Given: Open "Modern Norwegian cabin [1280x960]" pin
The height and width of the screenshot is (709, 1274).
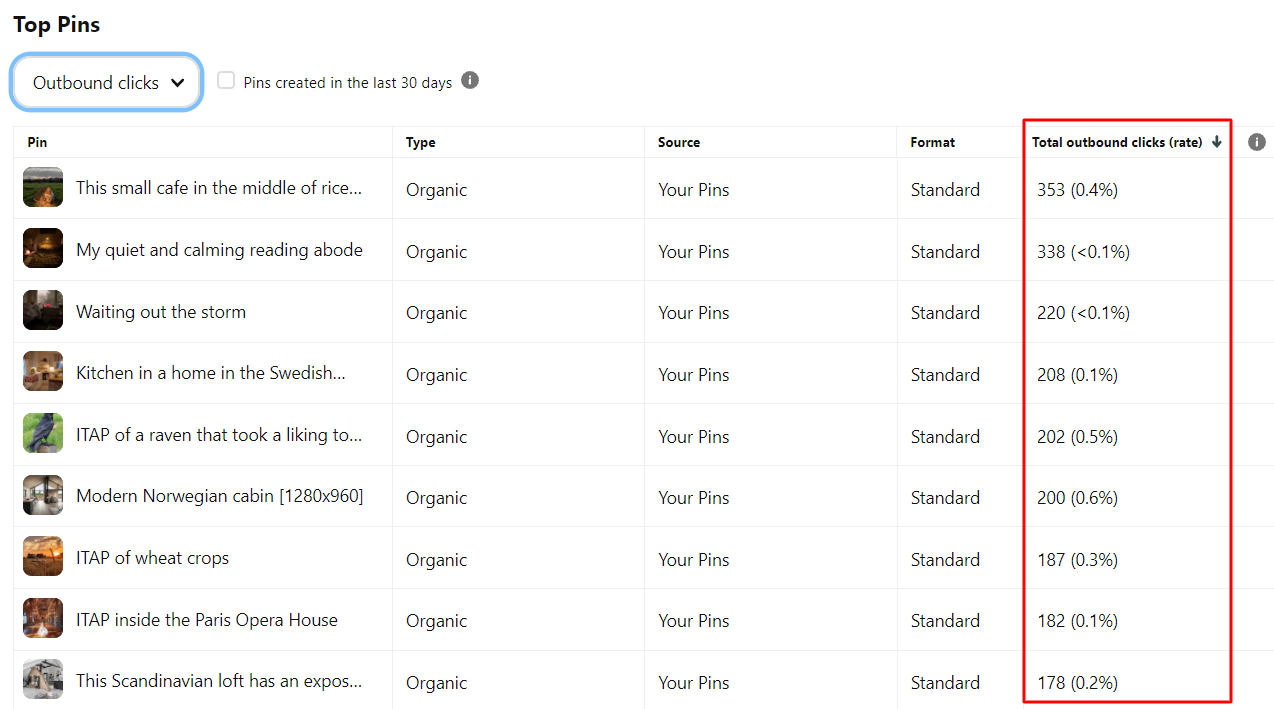Looking at the screenshot, I should [x=219, y=496].
